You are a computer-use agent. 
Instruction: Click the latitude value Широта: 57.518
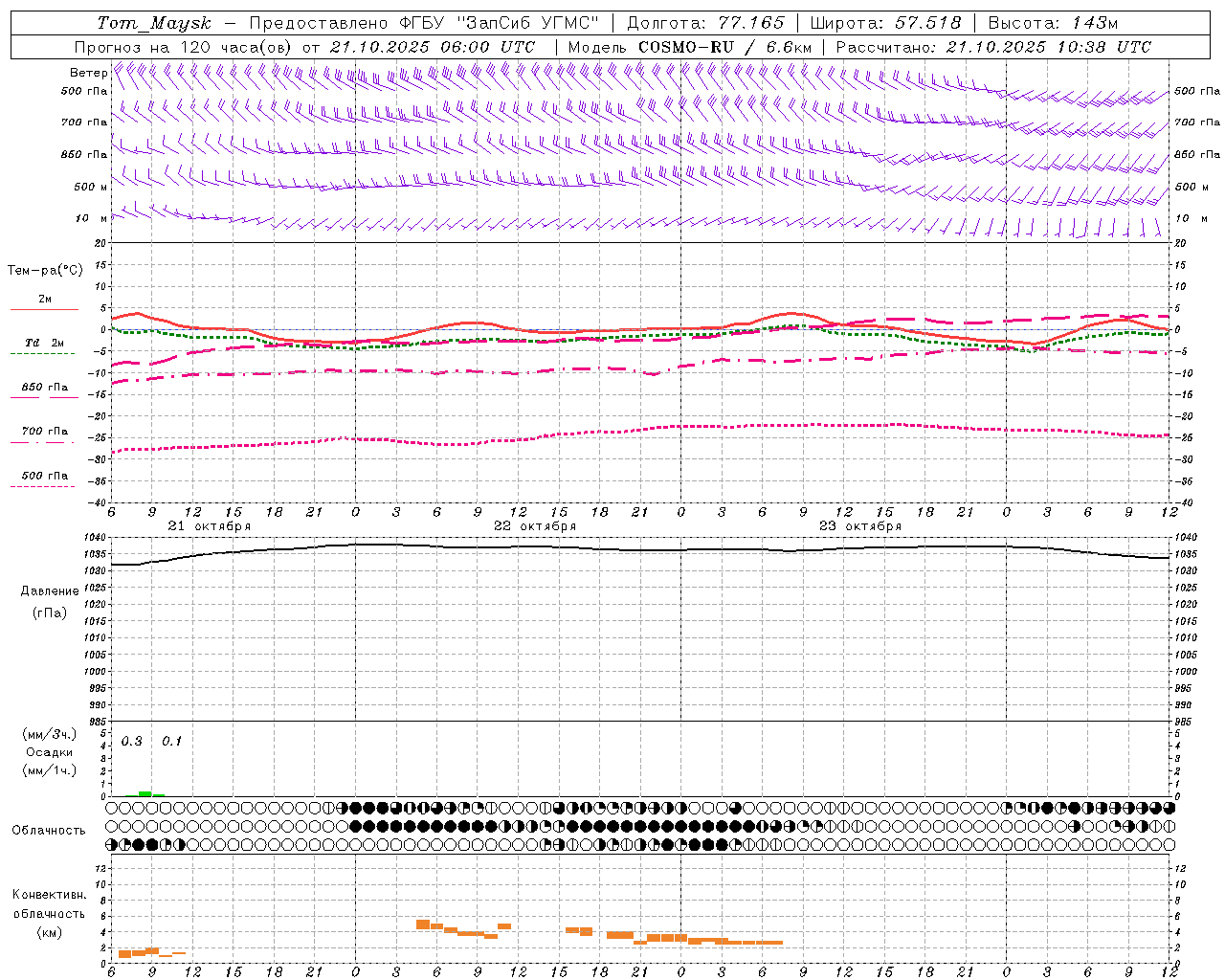(x=885, y=23)
